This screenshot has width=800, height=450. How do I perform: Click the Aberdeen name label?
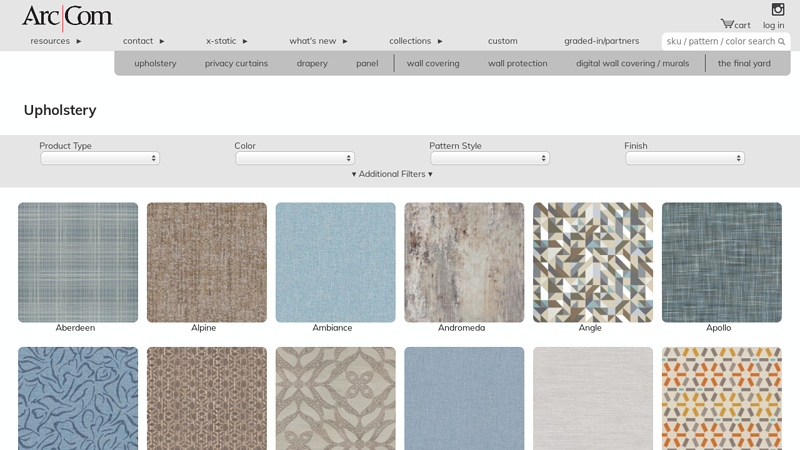[x=75, y=328]
